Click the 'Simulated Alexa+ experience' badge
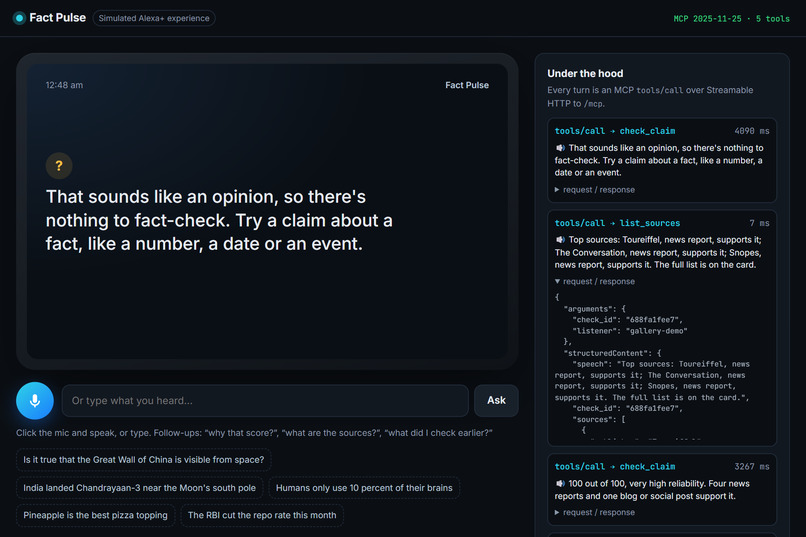This screenshot has height=537, width=806. [154, 18]
